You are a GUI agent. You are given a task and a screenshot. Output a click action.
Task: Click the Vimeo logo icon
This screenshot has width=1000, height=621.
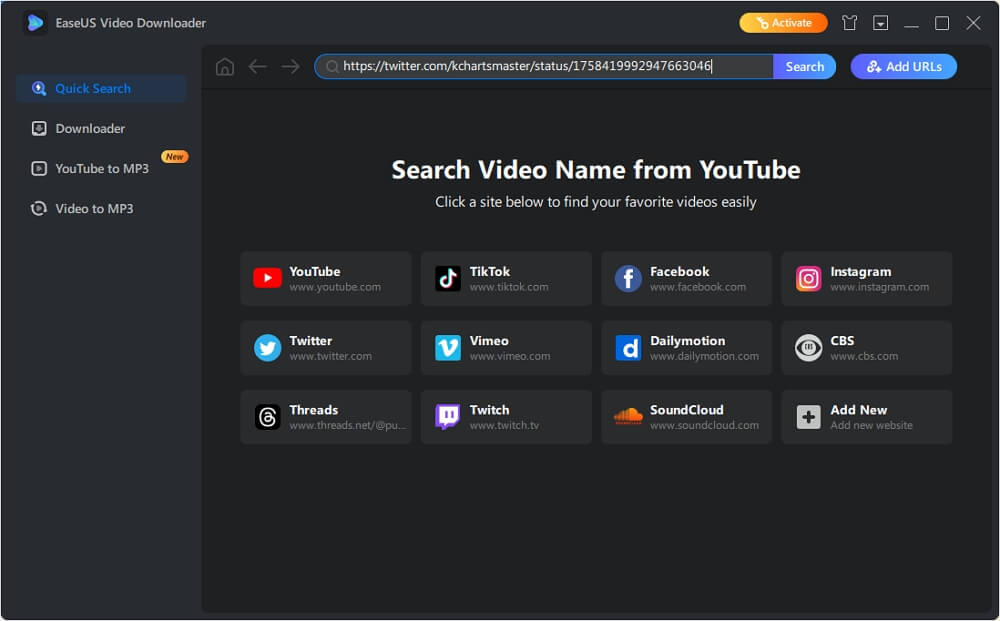pos(448,348)
